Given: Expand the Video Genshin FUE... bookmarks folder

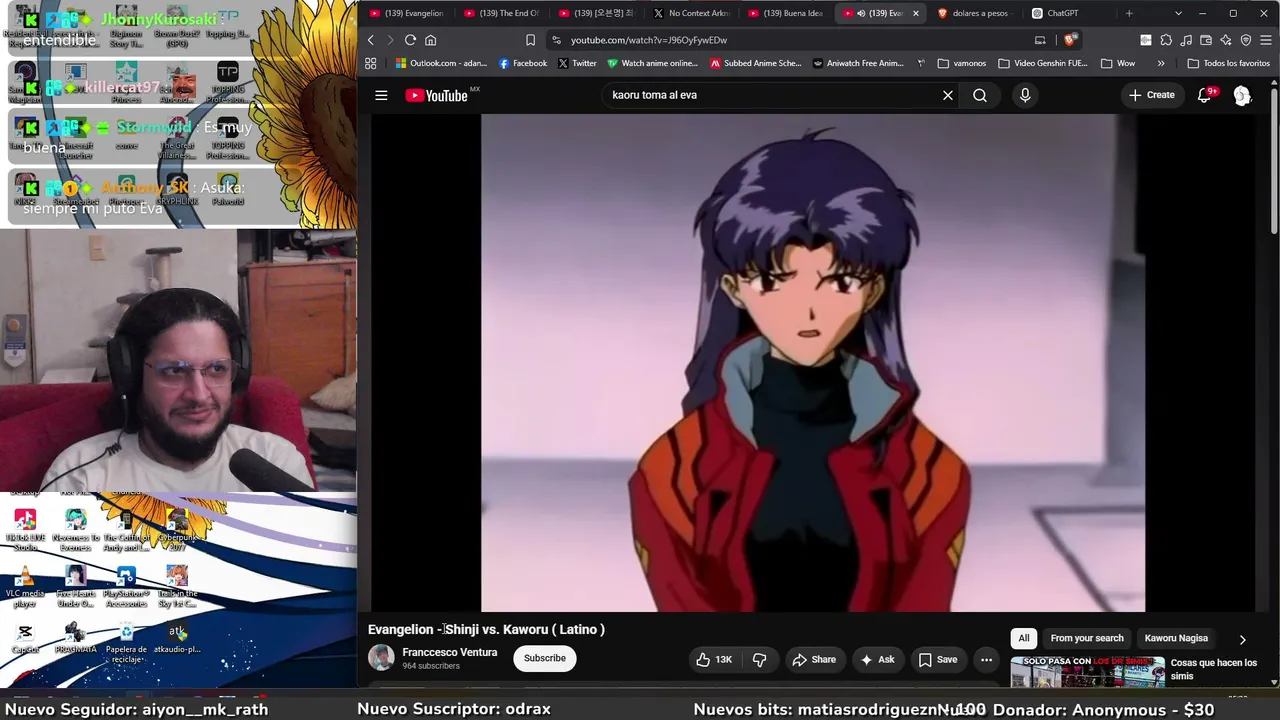Looking at the screenshot, I should pos(1043,63).
